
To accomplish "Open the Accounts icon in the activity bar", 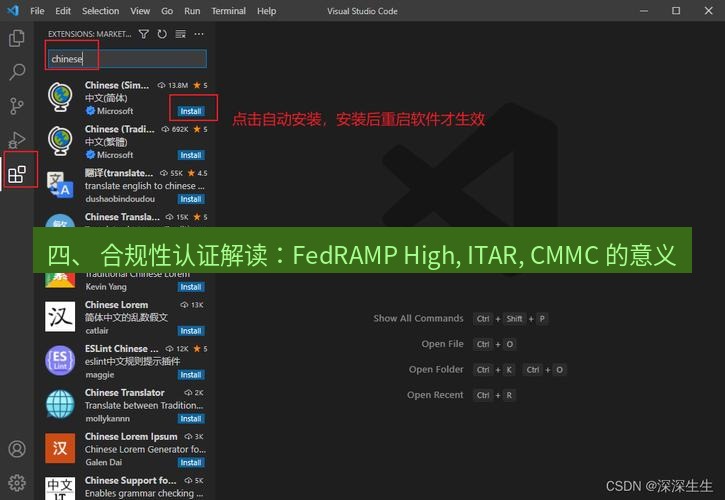I will coord(17,449).
